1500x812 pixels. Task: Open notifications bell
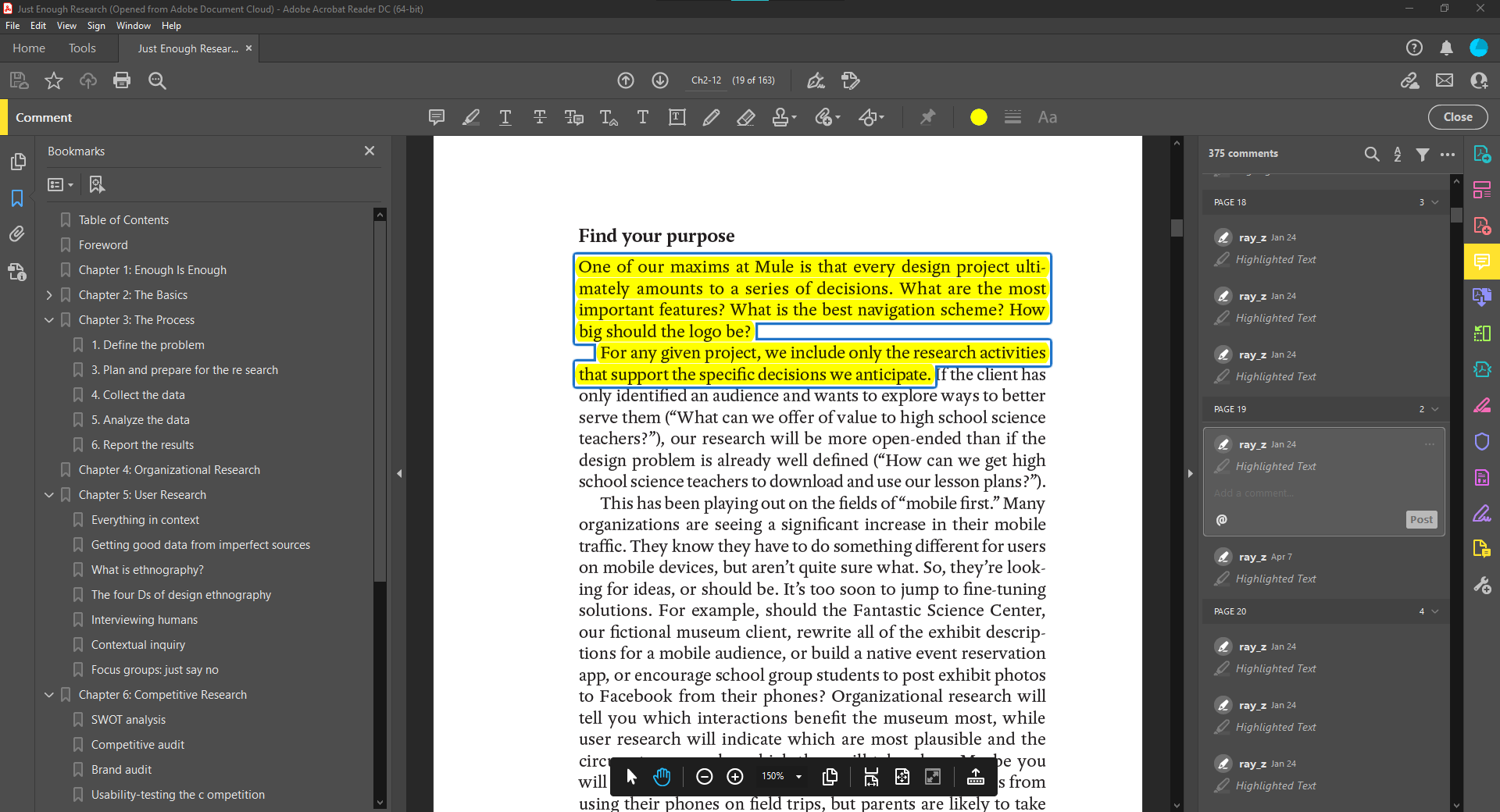click(1446, 48)
